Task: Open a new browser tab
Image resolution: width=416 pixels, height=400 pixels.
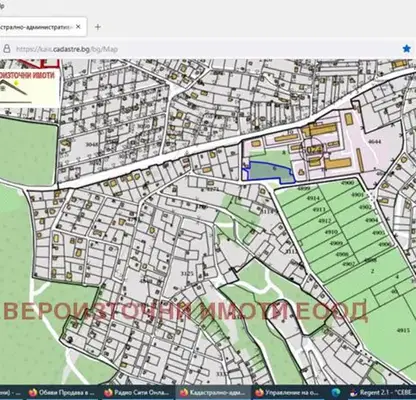Action: (x=98, y=27)
